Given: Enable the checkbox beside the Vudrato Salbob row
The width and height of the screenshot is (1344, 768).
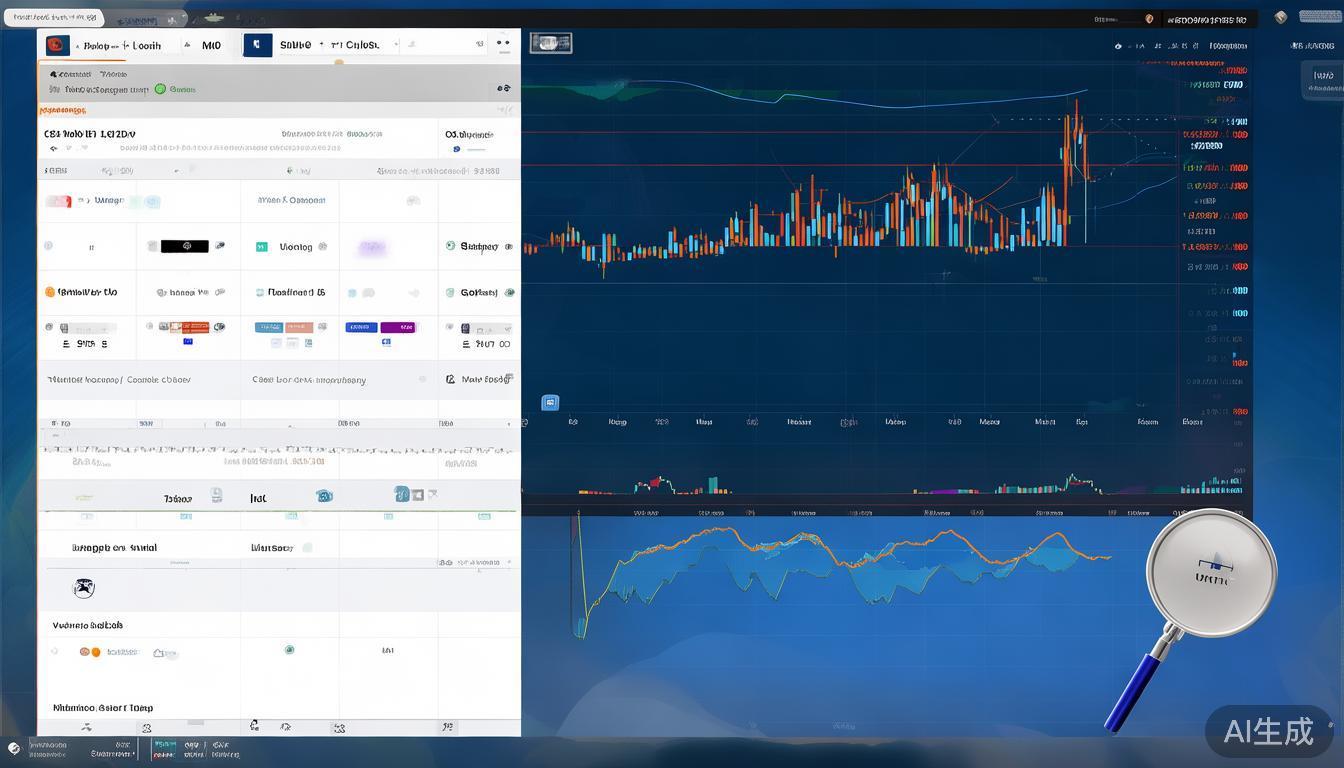Looking at the screenshot, I should tap(53, 649).
